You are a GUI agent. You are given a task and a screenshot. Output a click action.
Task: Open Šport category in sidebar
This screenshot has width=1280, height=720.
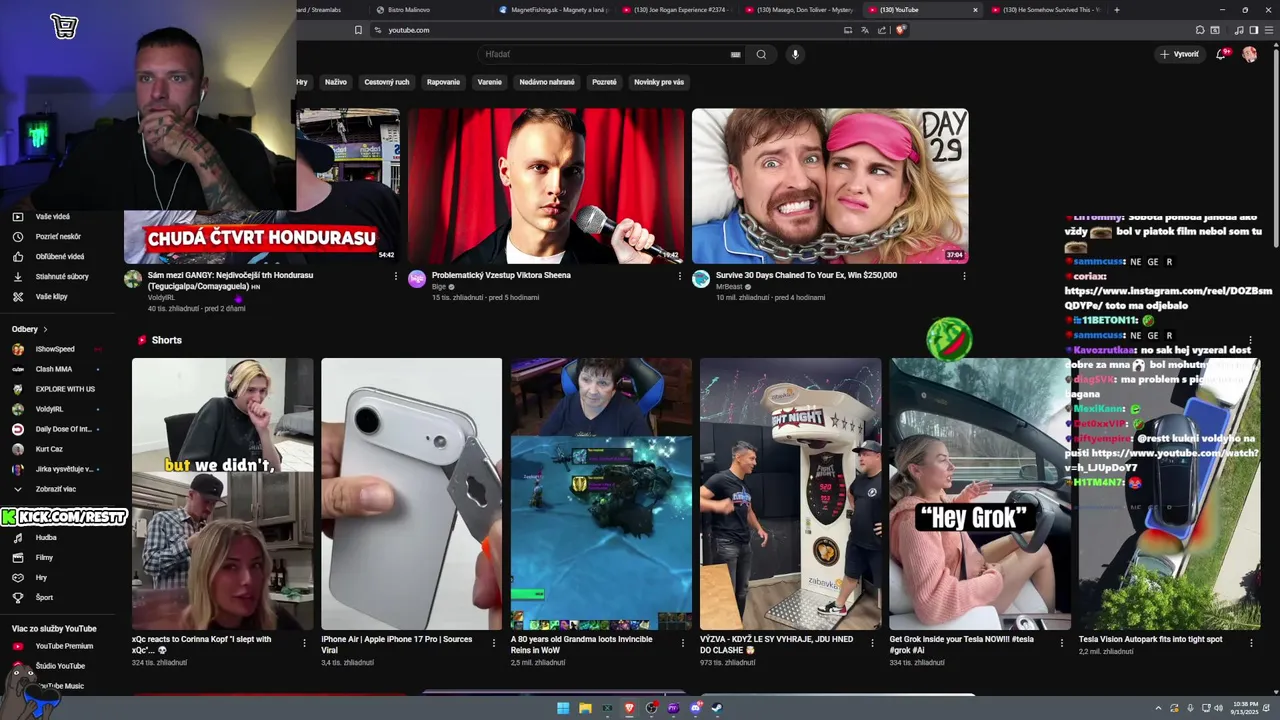[x=57, y=598]
